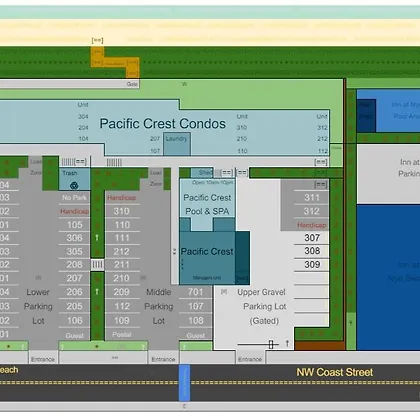Select parking space 311
Image resolution: width=420 pixels, height=420 pixels.
pyautogui.click(x=312, y=198)
